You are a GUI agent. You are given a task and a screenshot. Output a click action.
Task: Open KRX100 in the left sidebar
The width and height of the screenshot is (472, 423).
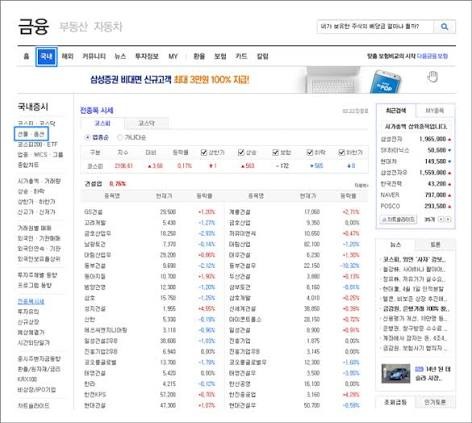tap(27, 379)
